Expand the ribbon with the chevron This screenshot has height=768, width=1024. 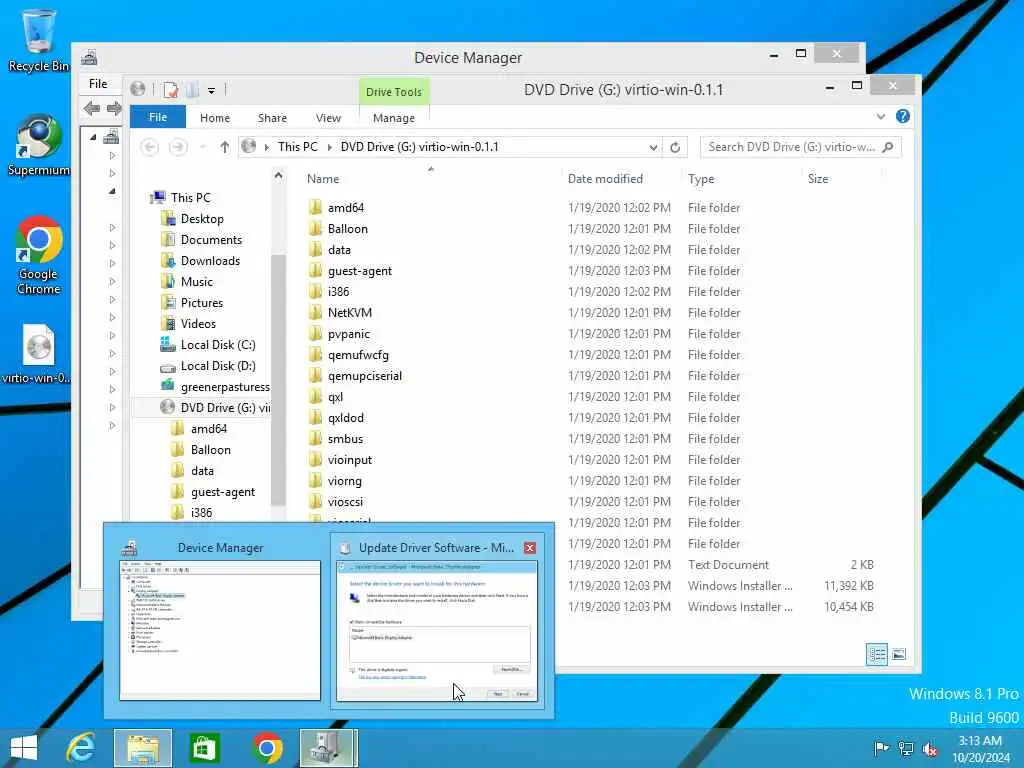[x=881, y=116]
